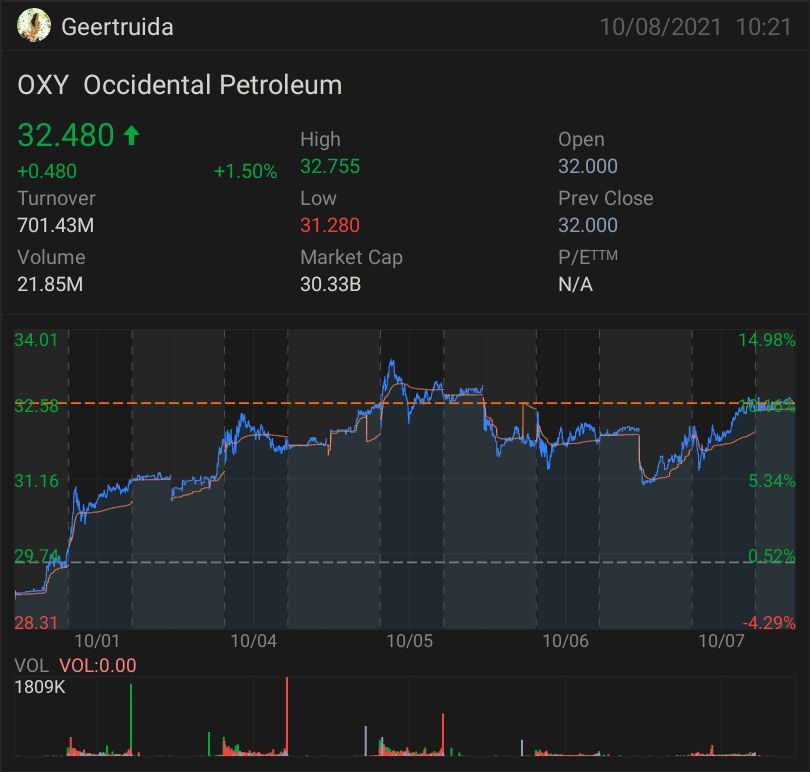This screenshot has height=772, width=810.
Task: Click the 5.34% axis label
Action: click(x=772, y=481)
